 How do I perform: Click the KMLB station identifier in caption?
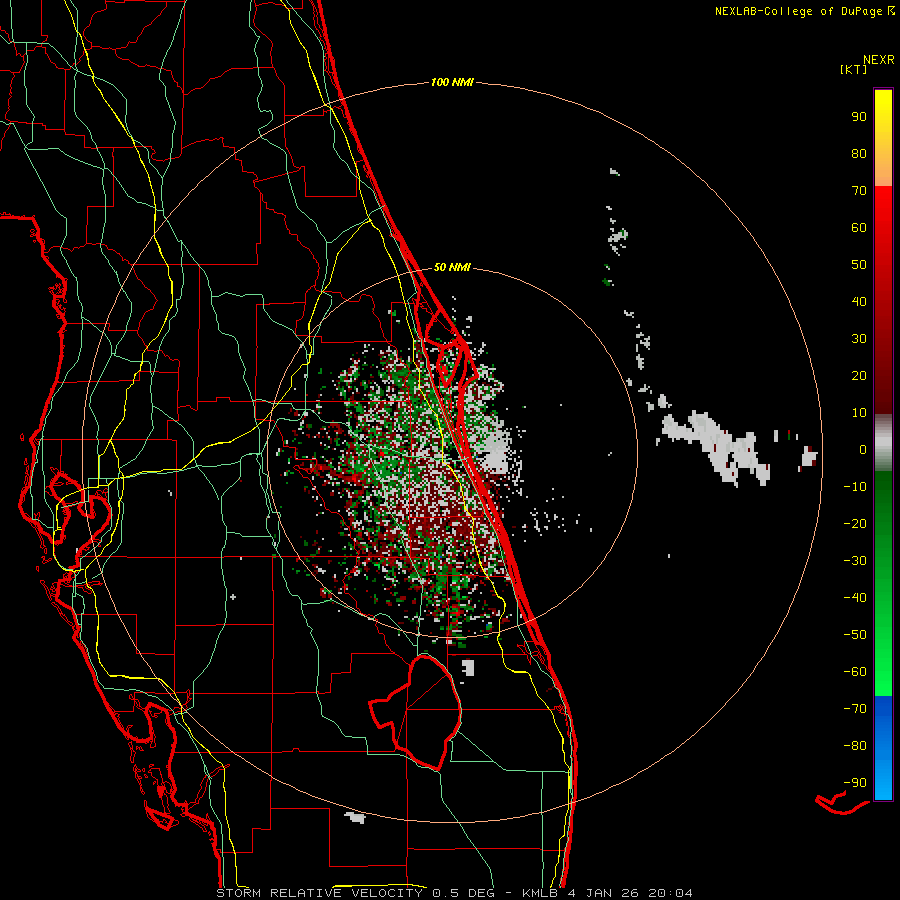point(540,893)
